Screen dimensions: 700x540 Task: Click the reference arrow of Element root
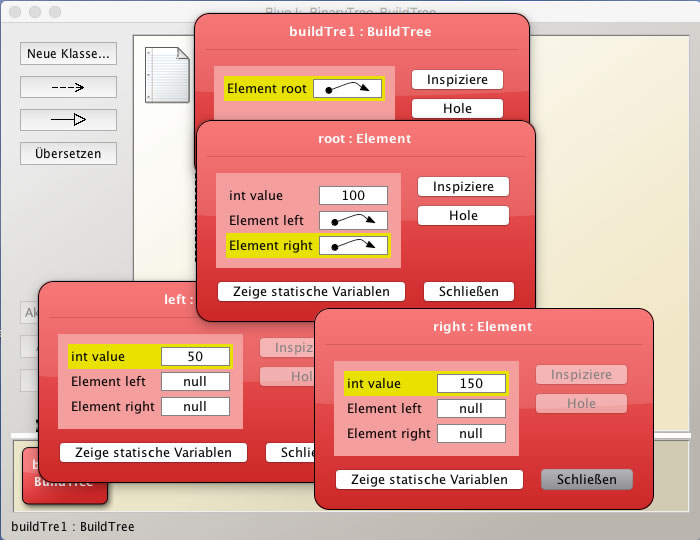tap(346, 89)
